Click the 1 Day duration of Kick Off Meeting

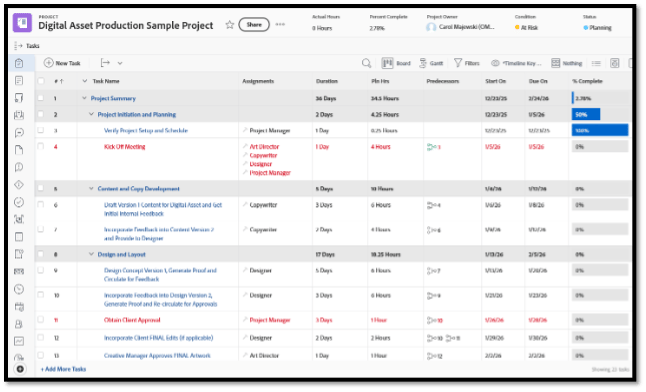[322, 147]
